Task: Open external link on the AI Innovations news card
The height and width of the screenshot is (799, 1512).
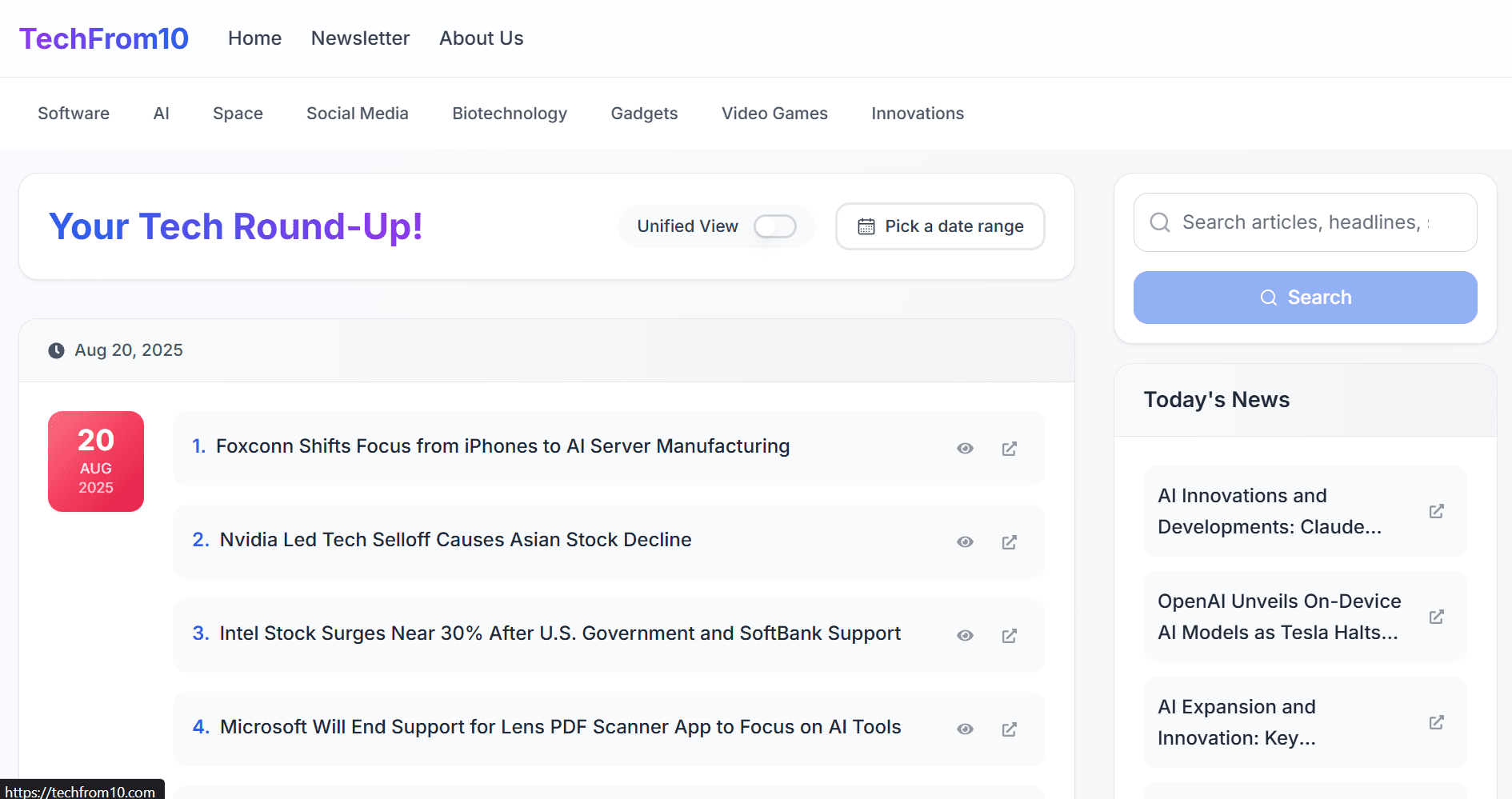Action: coord(1437,511)
